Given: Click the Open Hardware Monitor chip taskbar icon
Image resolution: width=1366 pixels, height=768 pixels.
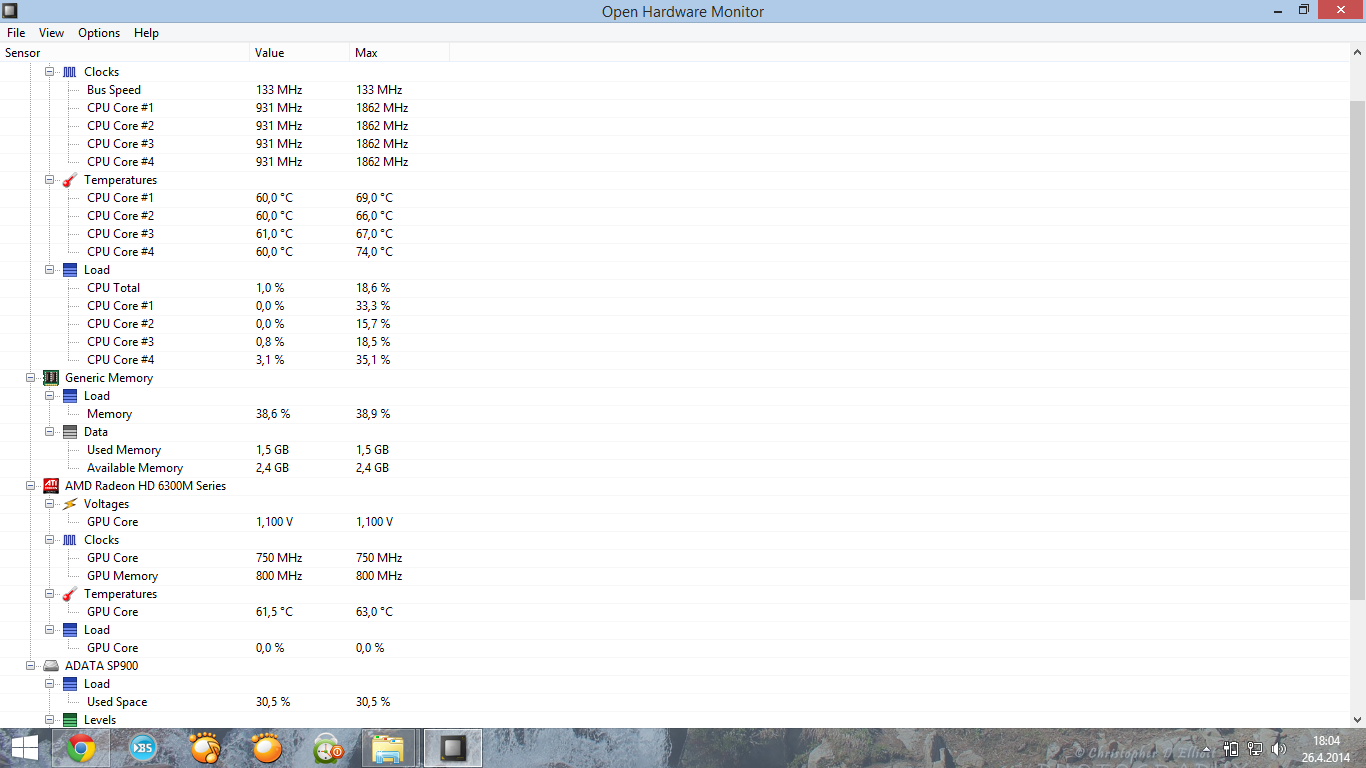Looking at the screenshot, I should pos(453,748).
